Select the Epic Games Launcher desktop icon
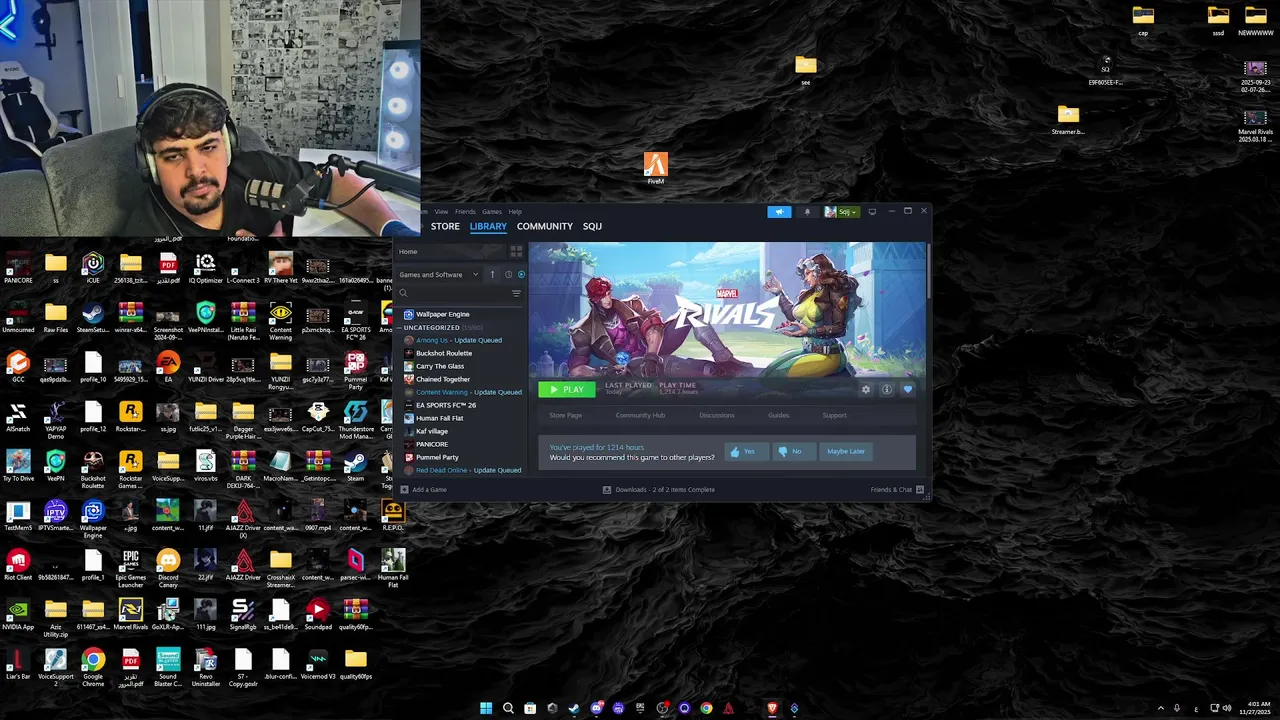 point(131,567)
